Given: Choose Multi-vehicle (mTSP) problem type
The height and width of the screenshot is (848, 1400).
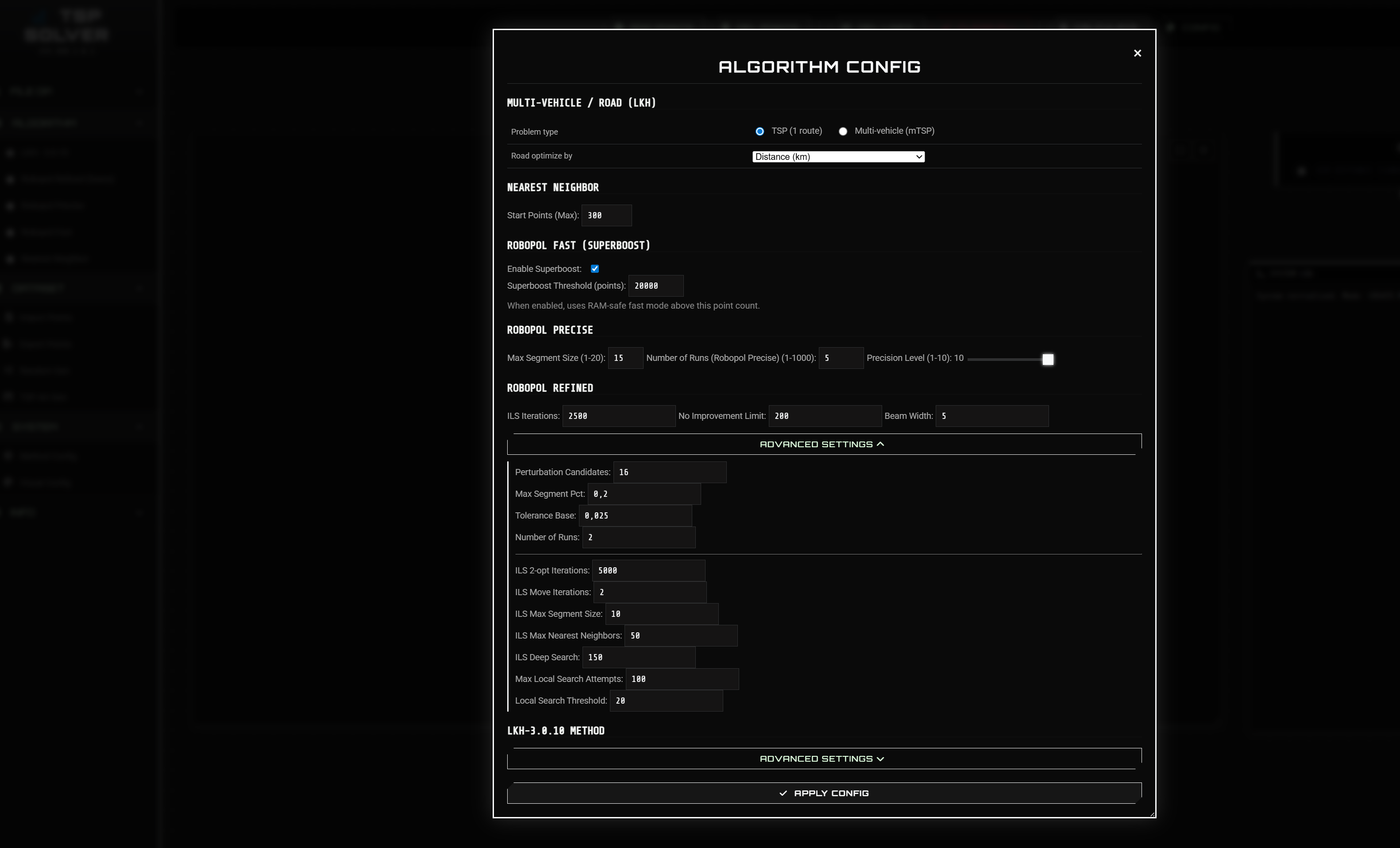Looking at the screenshot, I should click(x=843, y=131).
